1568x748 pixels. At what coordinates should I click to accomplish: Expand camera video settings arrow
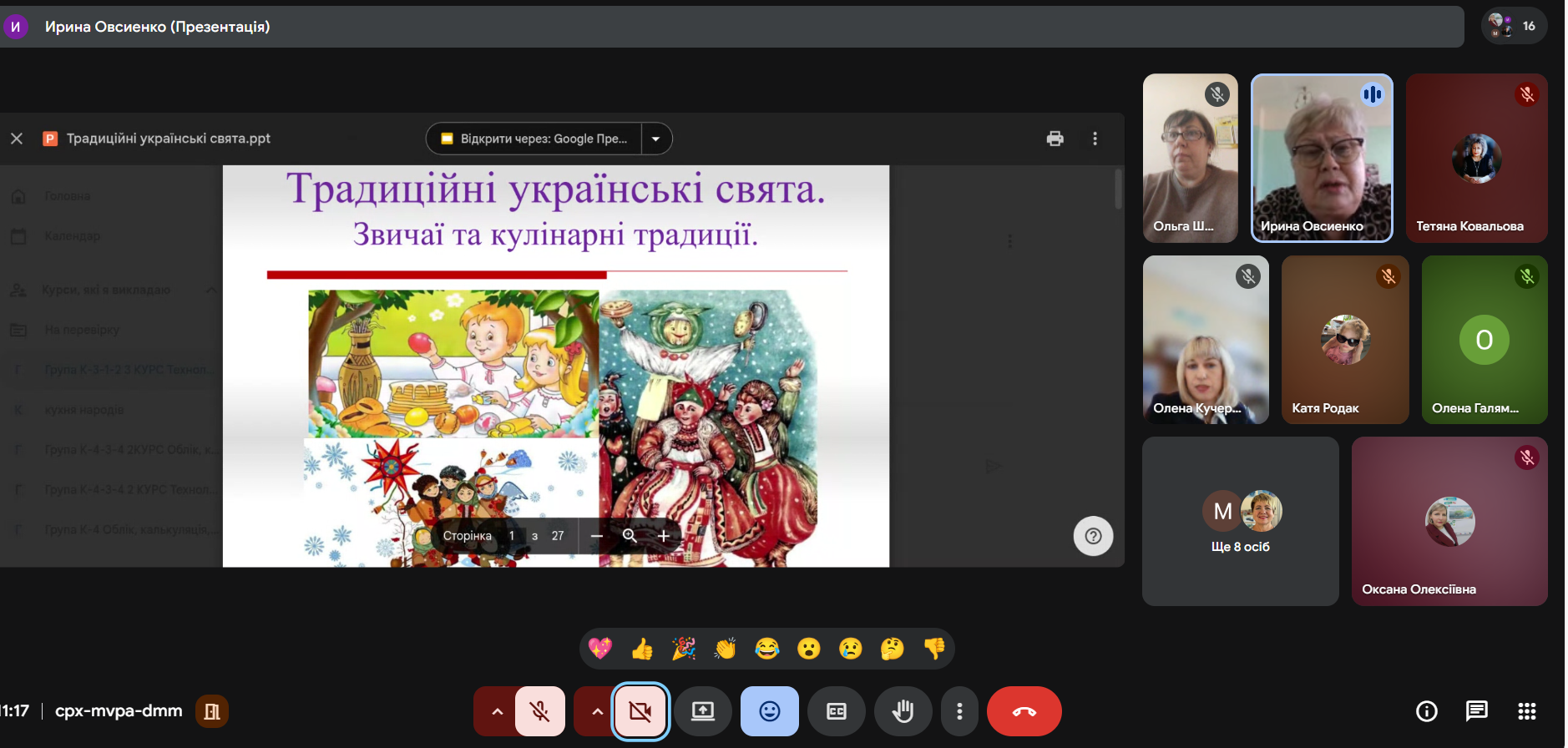pyautogui.click(x=597, y=711)
